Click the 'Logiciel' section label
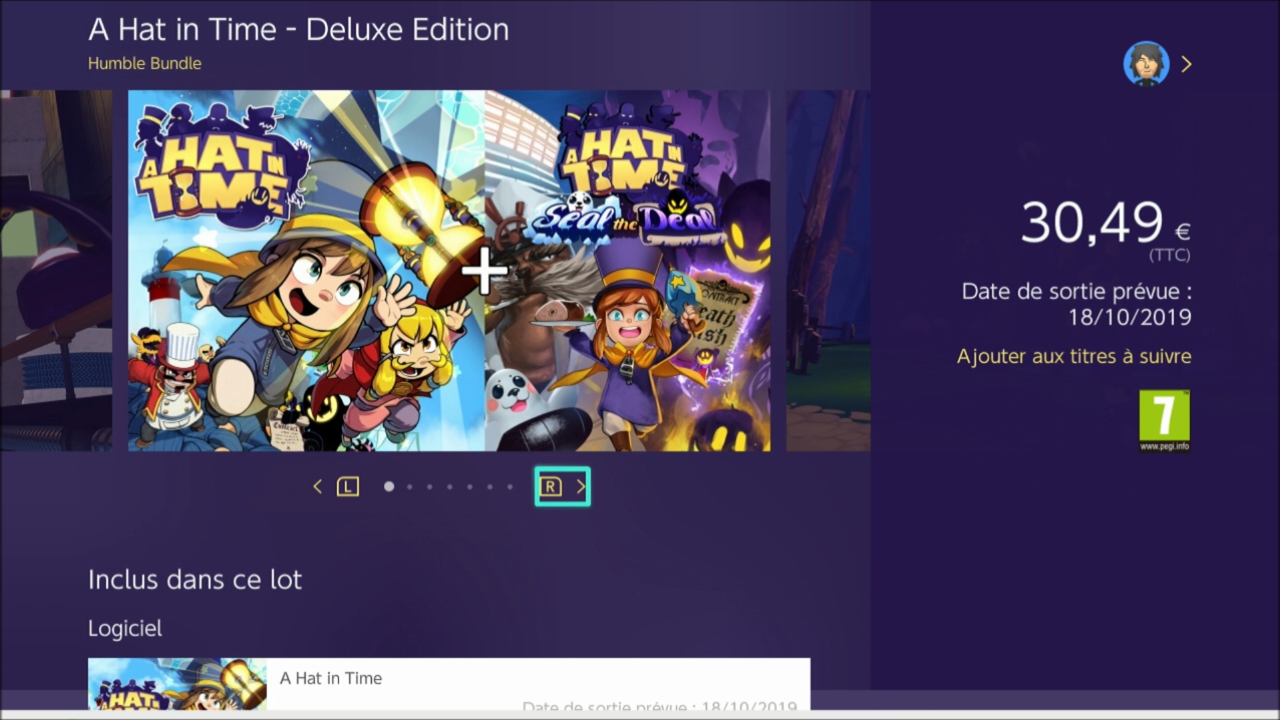 click(x=125, y=628)
